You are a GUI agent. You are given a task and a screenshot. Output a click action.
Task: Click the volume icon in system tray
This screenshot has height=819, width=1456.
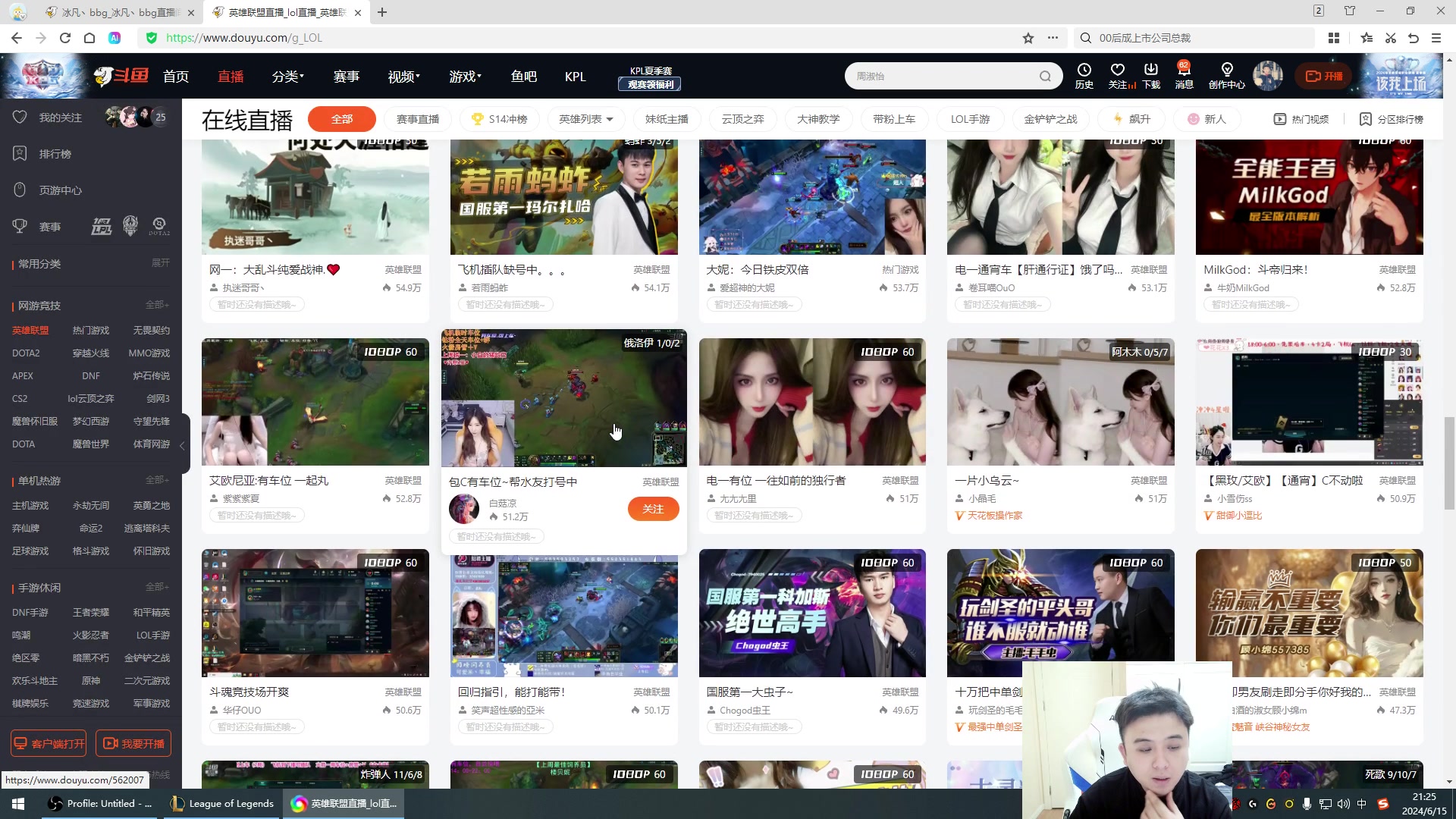1343,804
